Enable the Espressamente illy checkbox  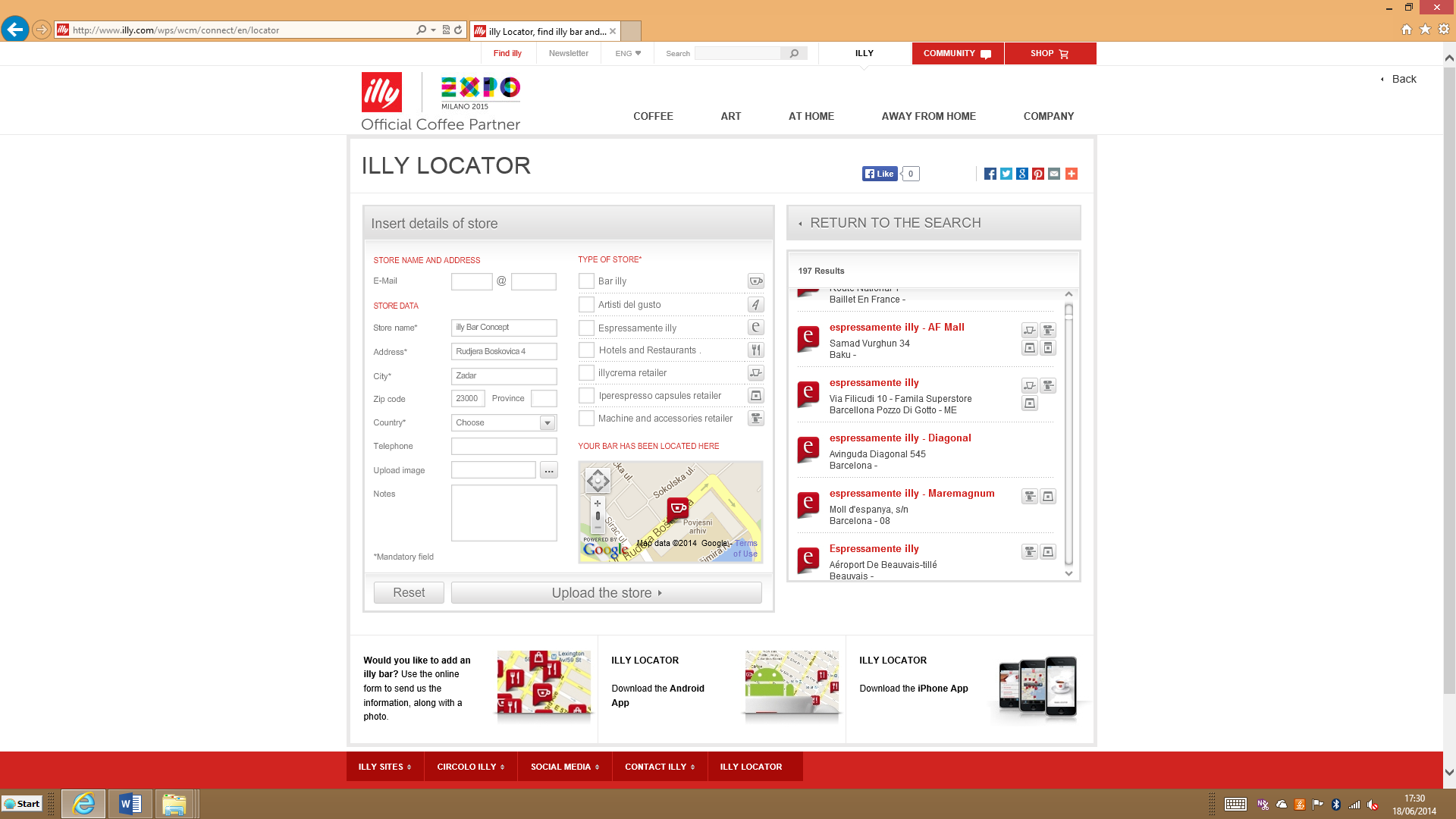click(x=586, y=328)
